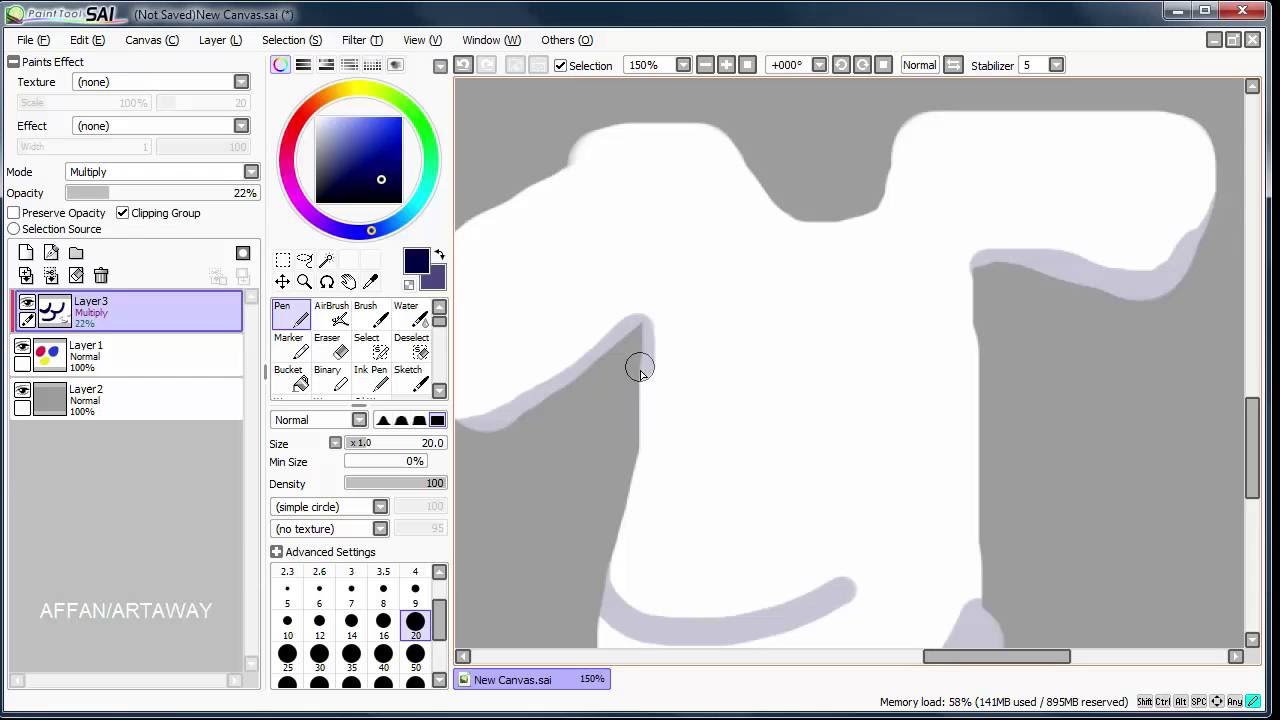Viewport: 1280px width, 720px height.
Task: Activate the move layer tool
Action: click(283, 282)
